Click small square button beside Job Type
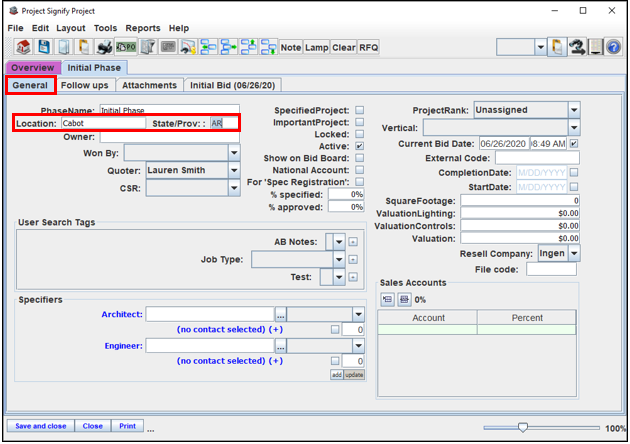Image resolution: width=630 pixels, height=444 pixels. pyautogui.click(x=353, y=260)
